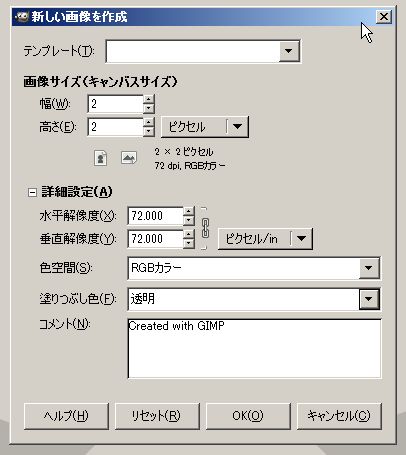Open the ピクセル unit dropdown
The width and height of the screenshot is (406, 455).
[x=205, y=127]
